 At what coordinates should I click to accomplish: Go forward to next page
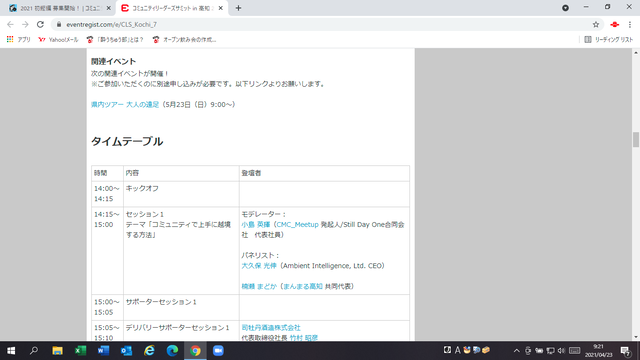[x=25, y=24]
